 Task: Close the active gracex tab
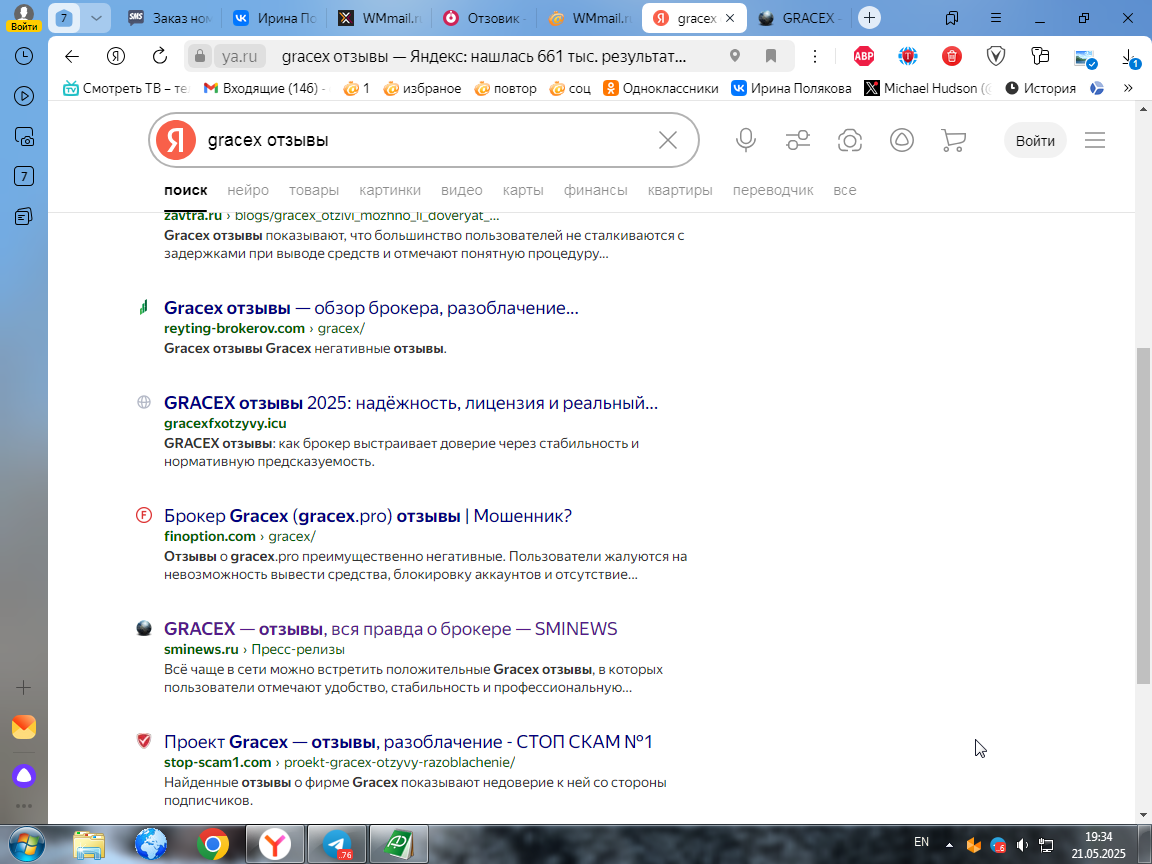pos(730,18)
